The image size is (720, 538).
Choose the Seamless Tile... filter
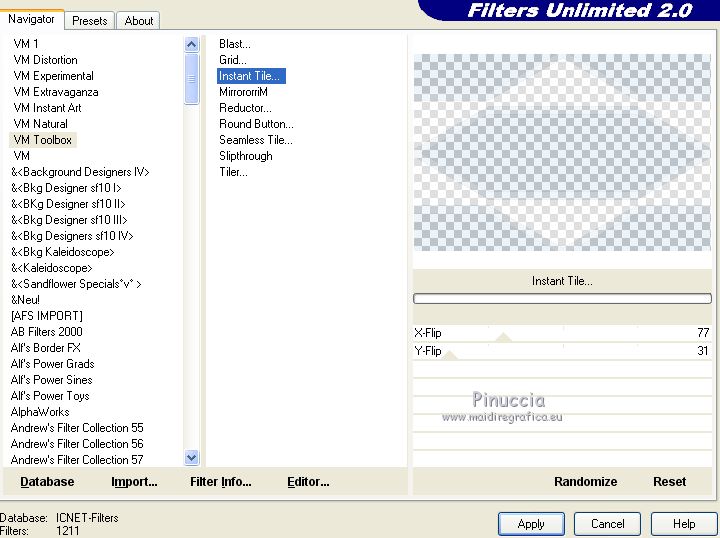point(256,140)
